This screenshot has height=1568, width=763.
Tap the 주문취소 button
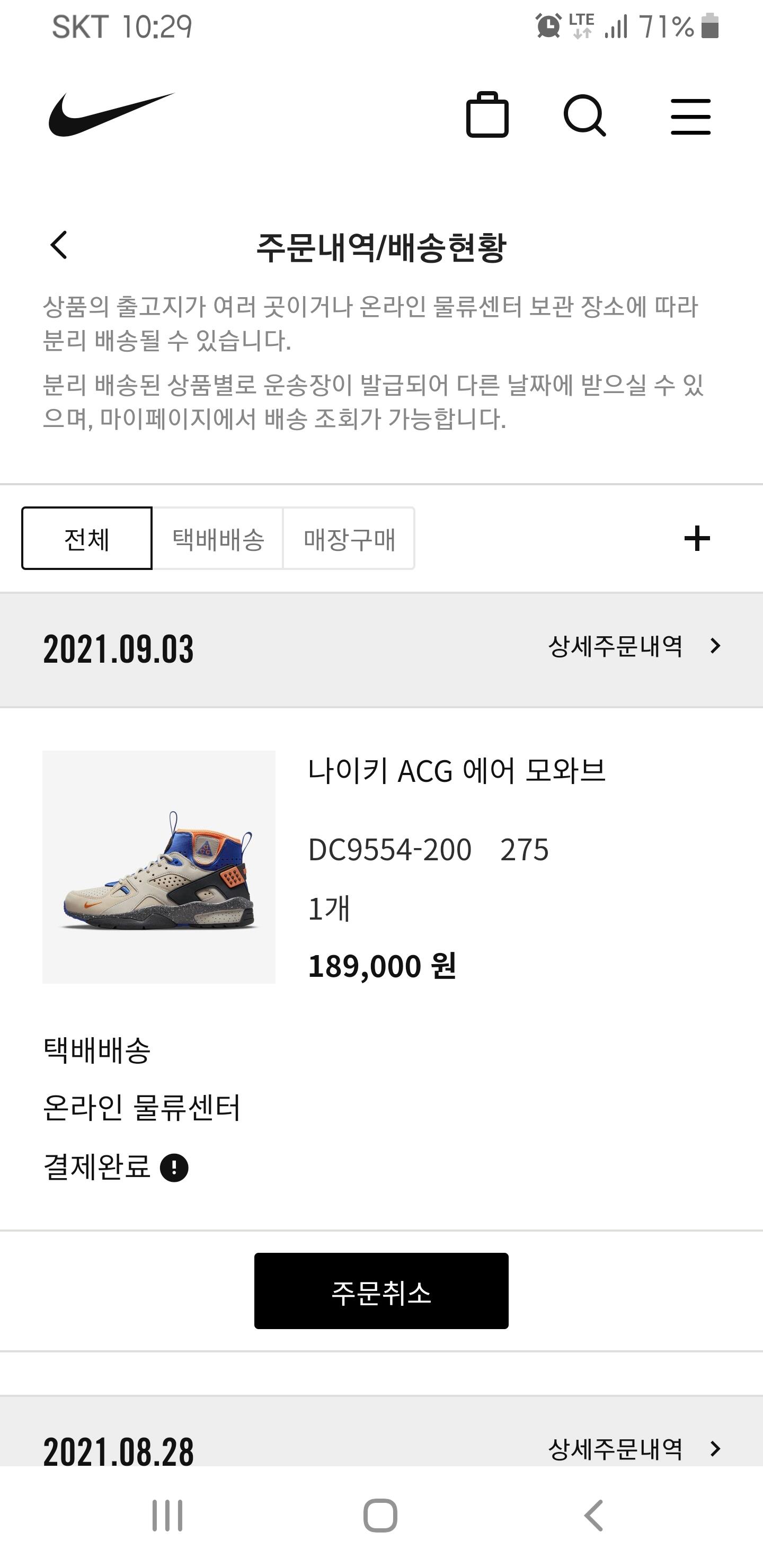coord(381,1291)
